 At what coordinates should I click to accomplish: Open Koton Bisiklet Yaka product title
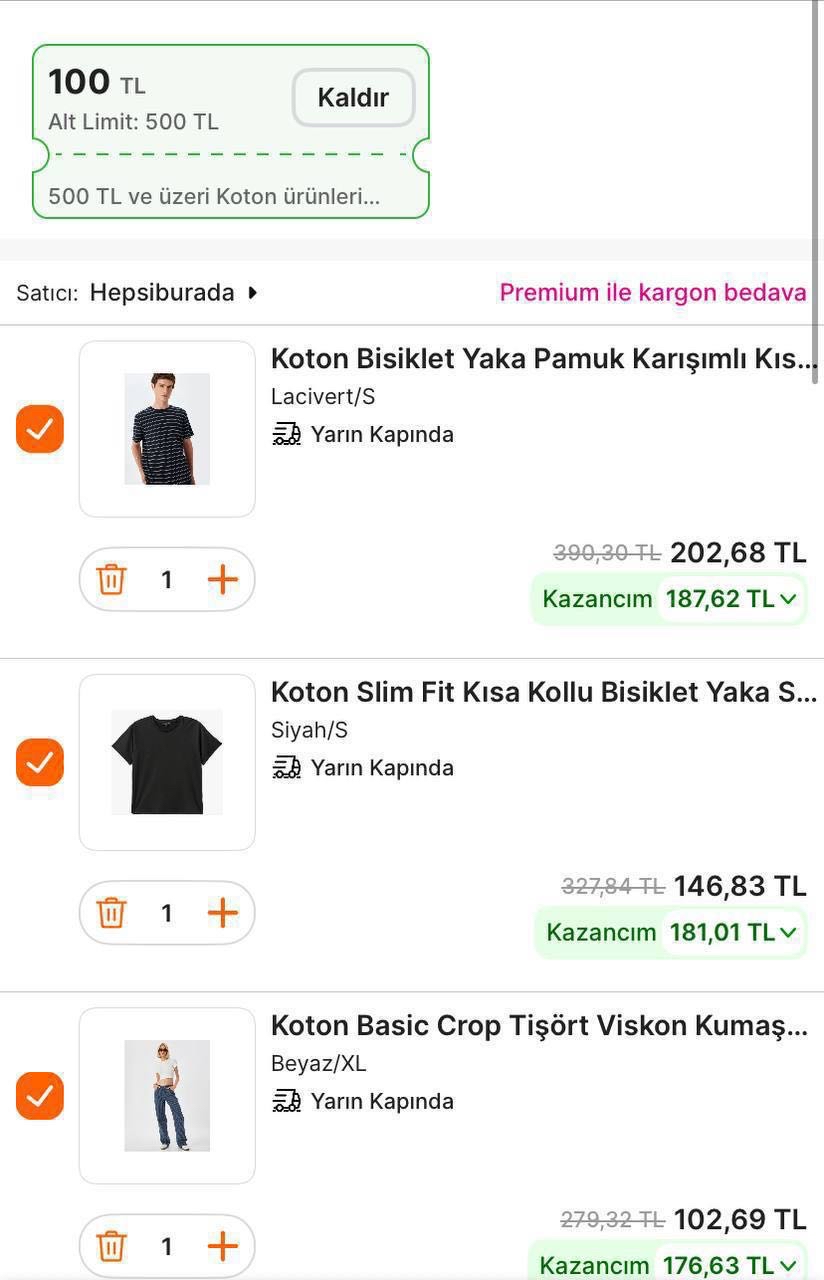click(x=543, y=359)
